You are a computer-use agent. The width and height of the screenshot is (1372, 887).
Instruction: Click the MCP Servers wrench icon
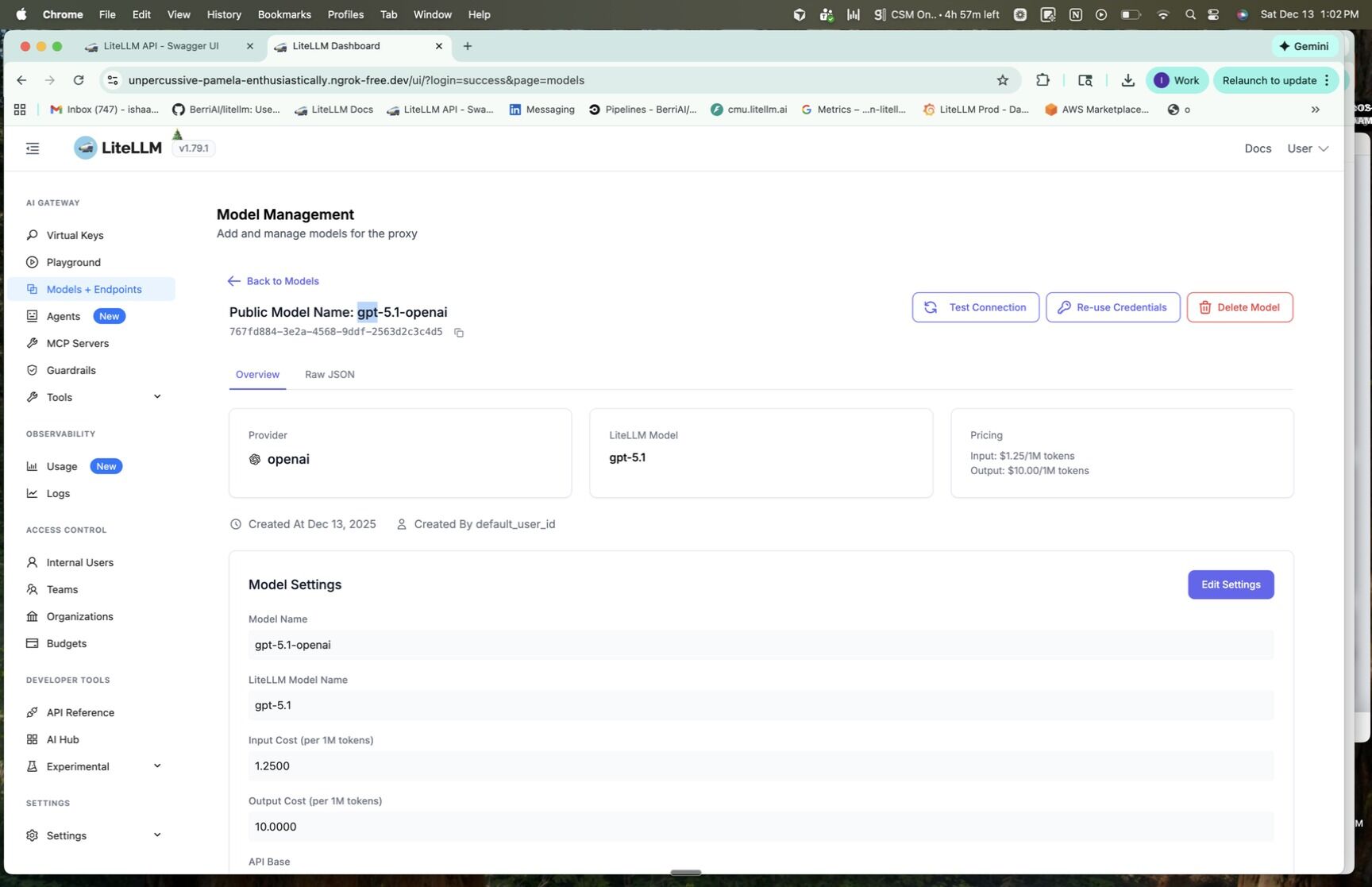point(33,343)
